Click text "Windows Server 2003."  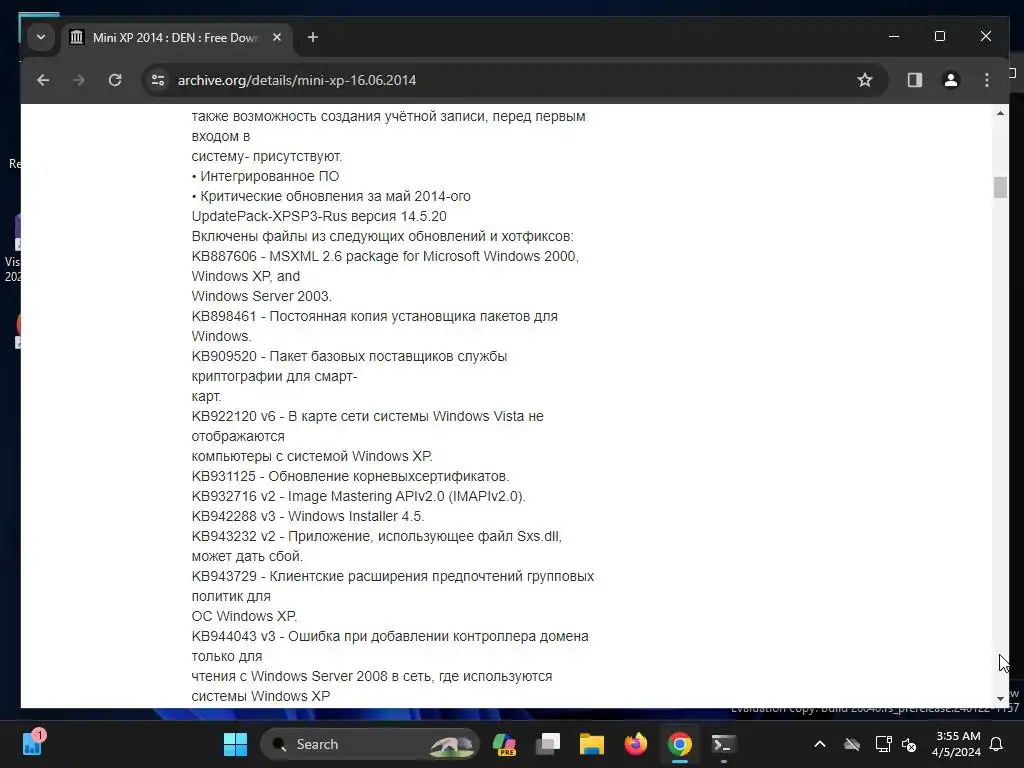tap(262, 296)
